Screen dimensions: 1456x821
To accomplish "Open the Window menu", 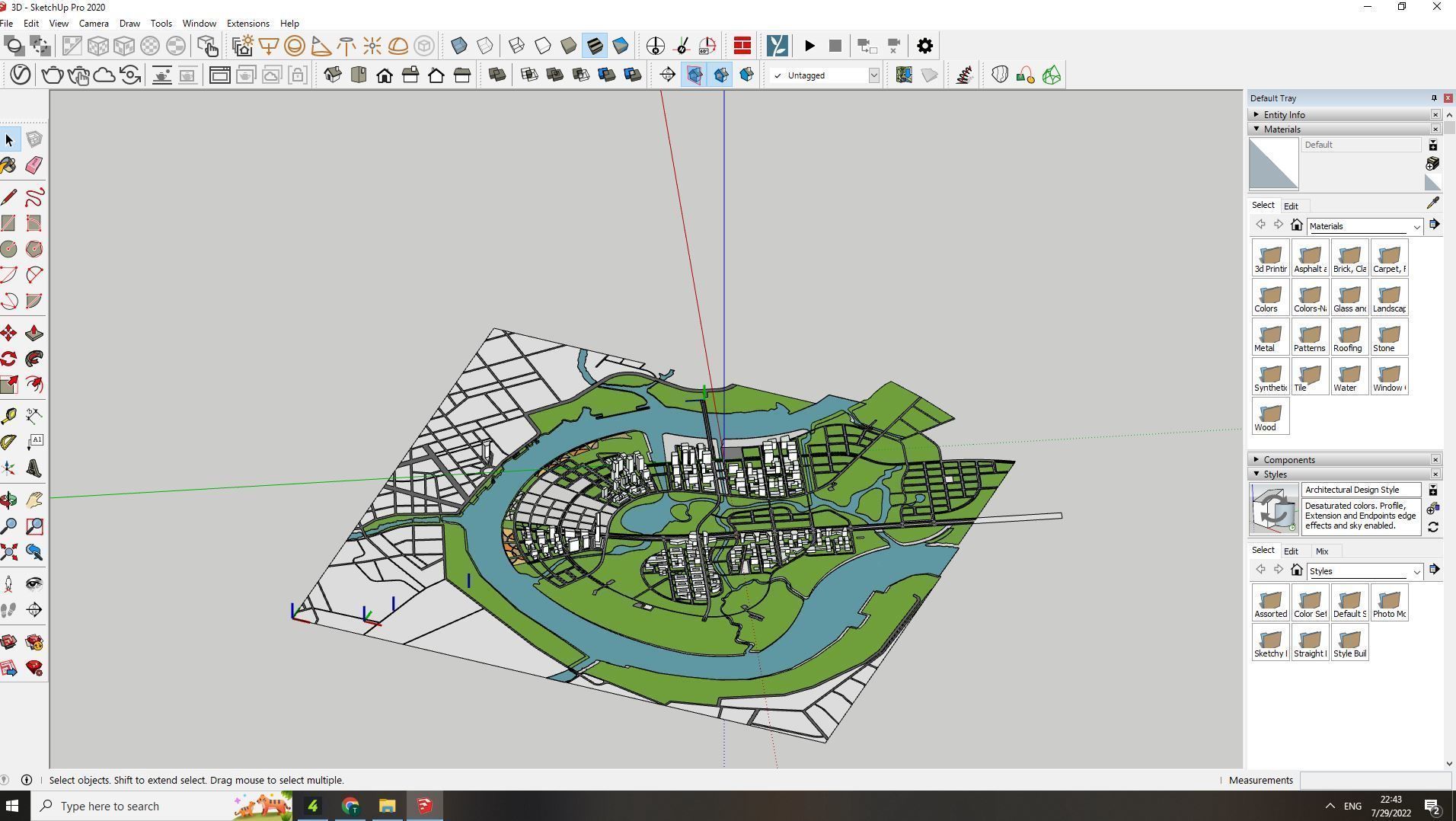I will (x=199, y=24).
